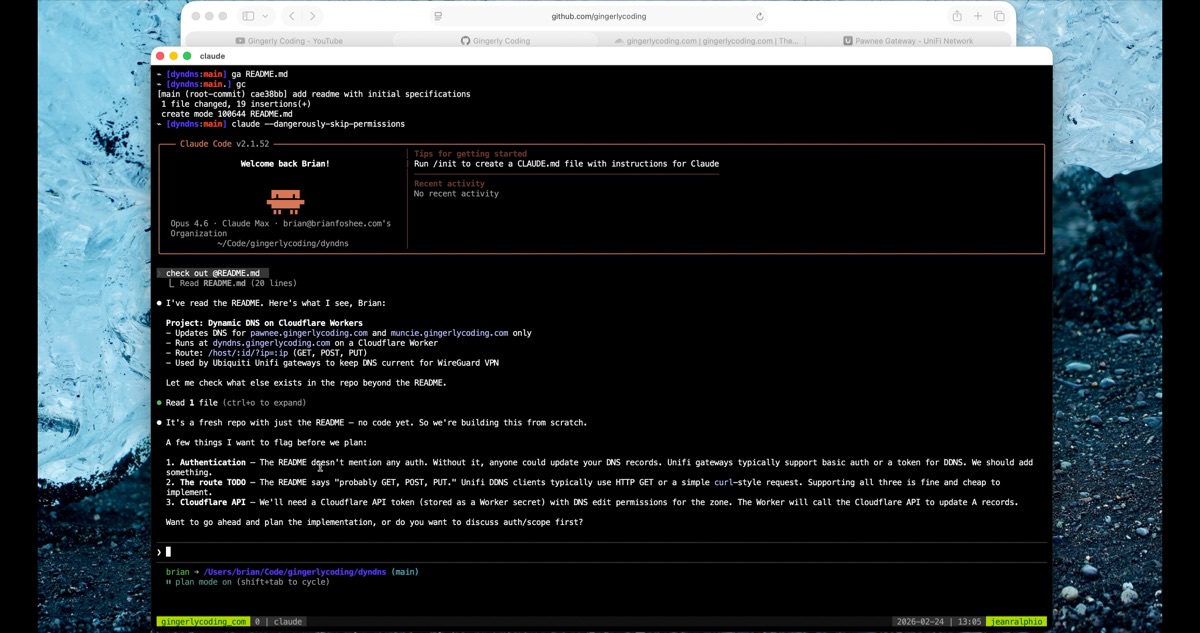This screenshot has height=633, width=1200.
Task: Click the '2026-02-24 | 13:05' status text
Action: (x=938, y=622)
